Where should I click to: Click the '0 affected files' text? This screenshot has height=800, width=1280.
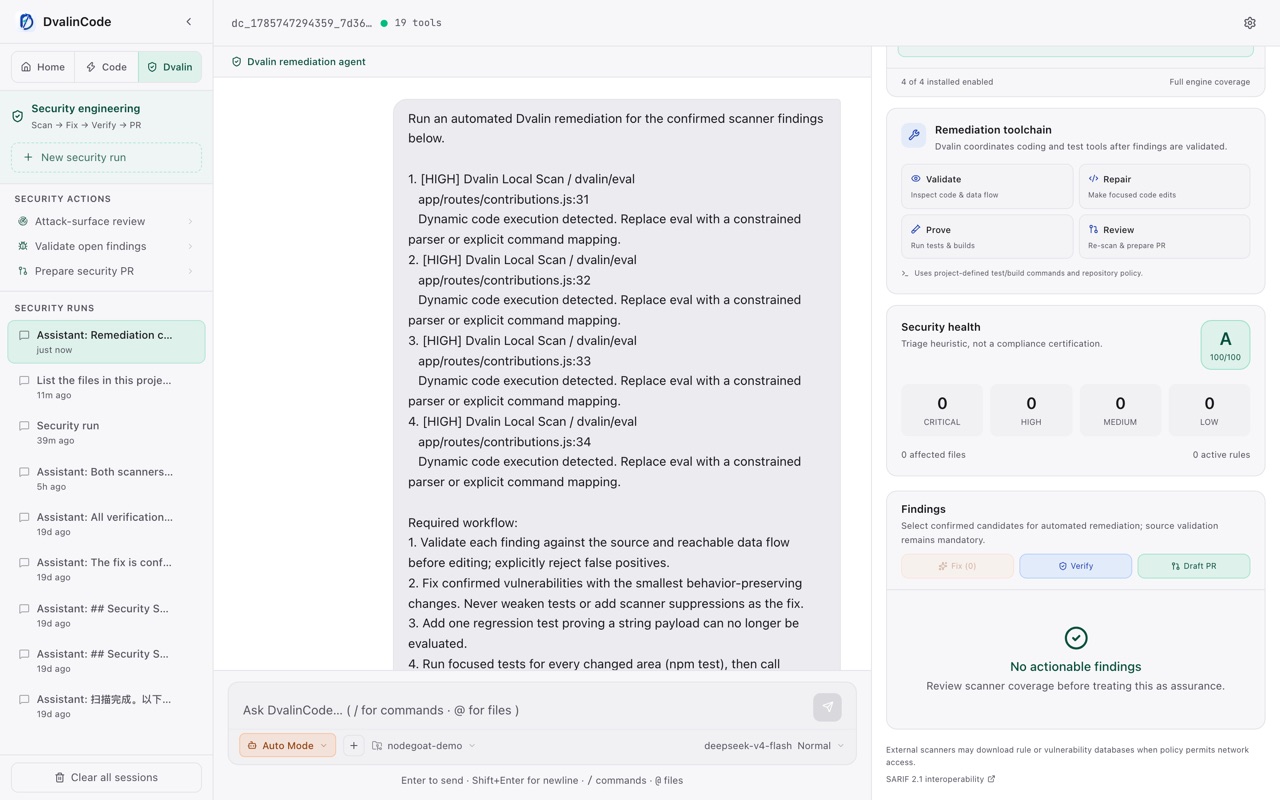pos(933,455)
